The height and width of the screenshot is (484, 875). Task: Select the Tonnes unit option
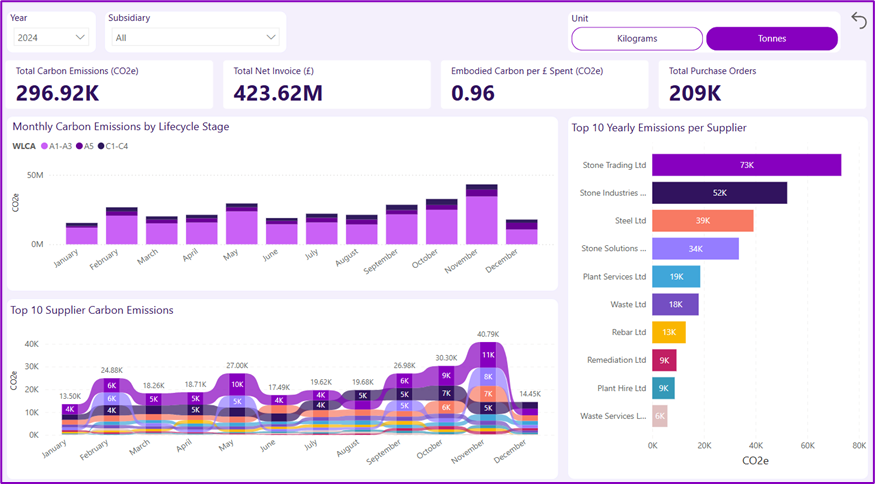click(x=771, y=39)
